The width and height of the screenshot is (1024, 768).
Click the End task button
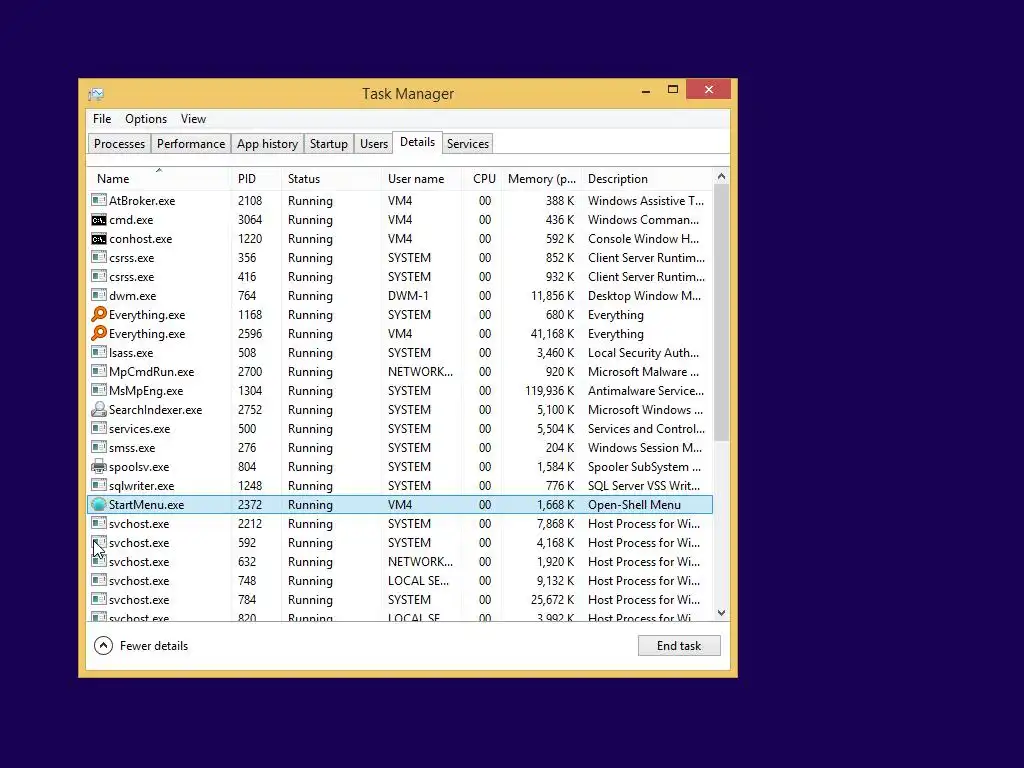pos(679,645)
